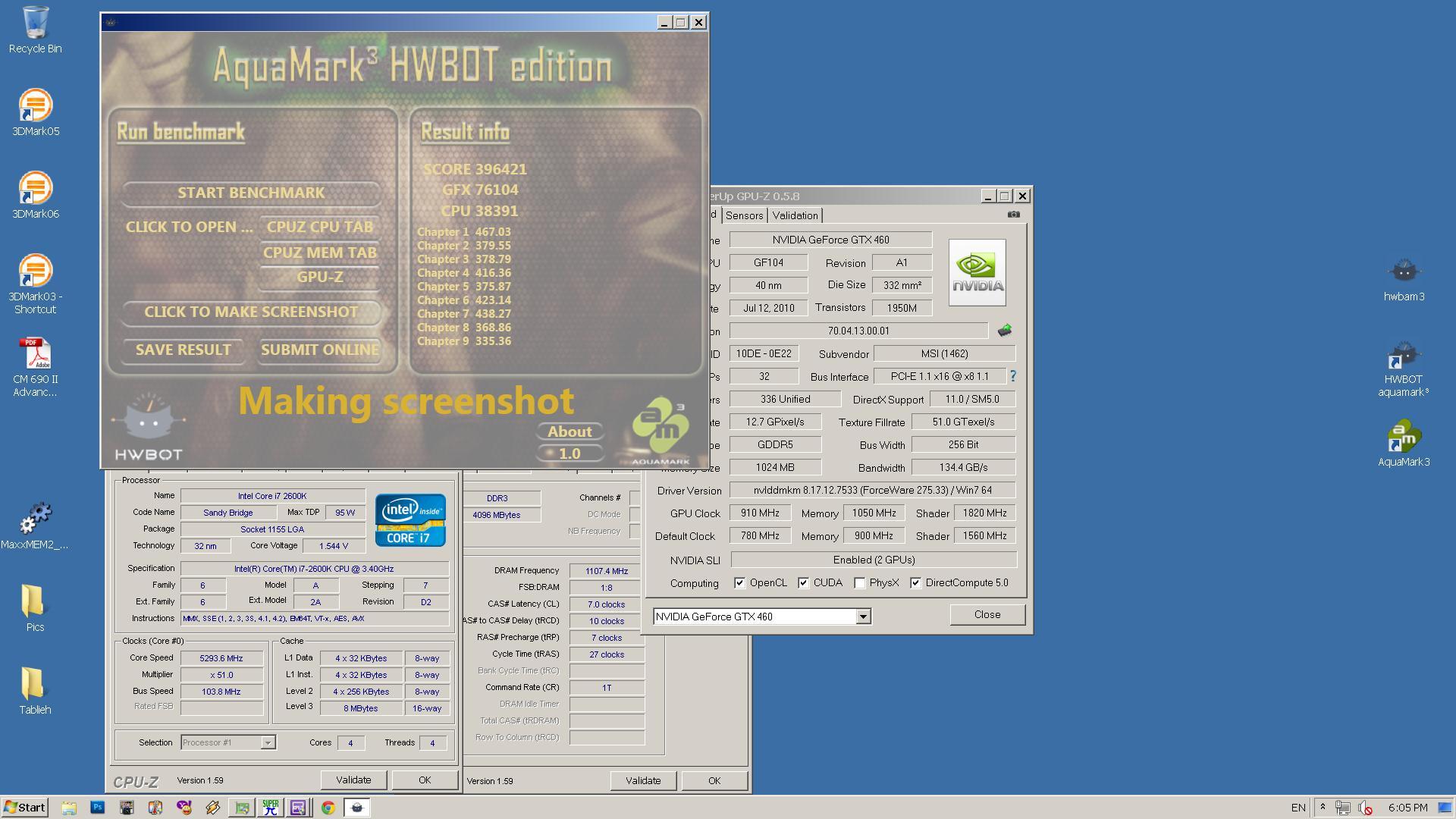Click the Core Voltage 1.544 V field
The height and width of the screenshot is (819, 1456).
[x=334, y=546]
